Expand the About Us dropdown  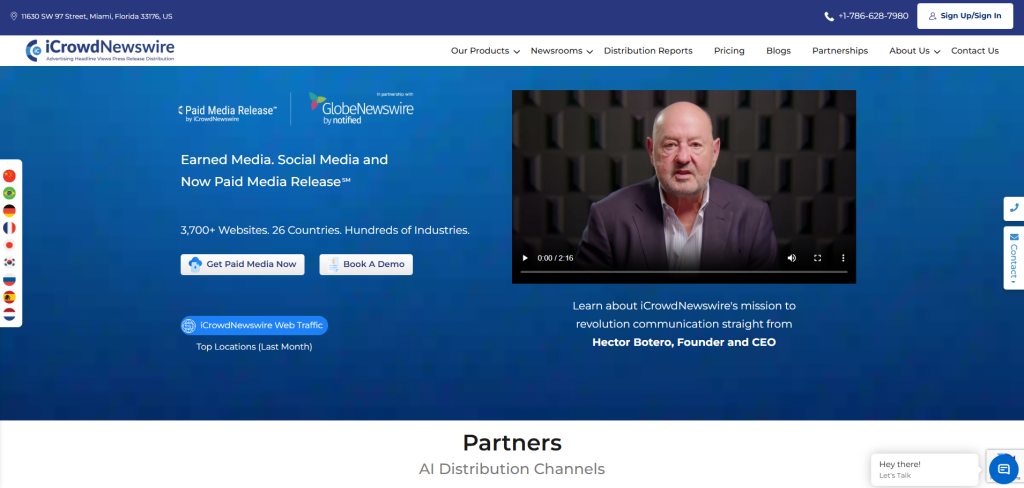pos(914,51)
